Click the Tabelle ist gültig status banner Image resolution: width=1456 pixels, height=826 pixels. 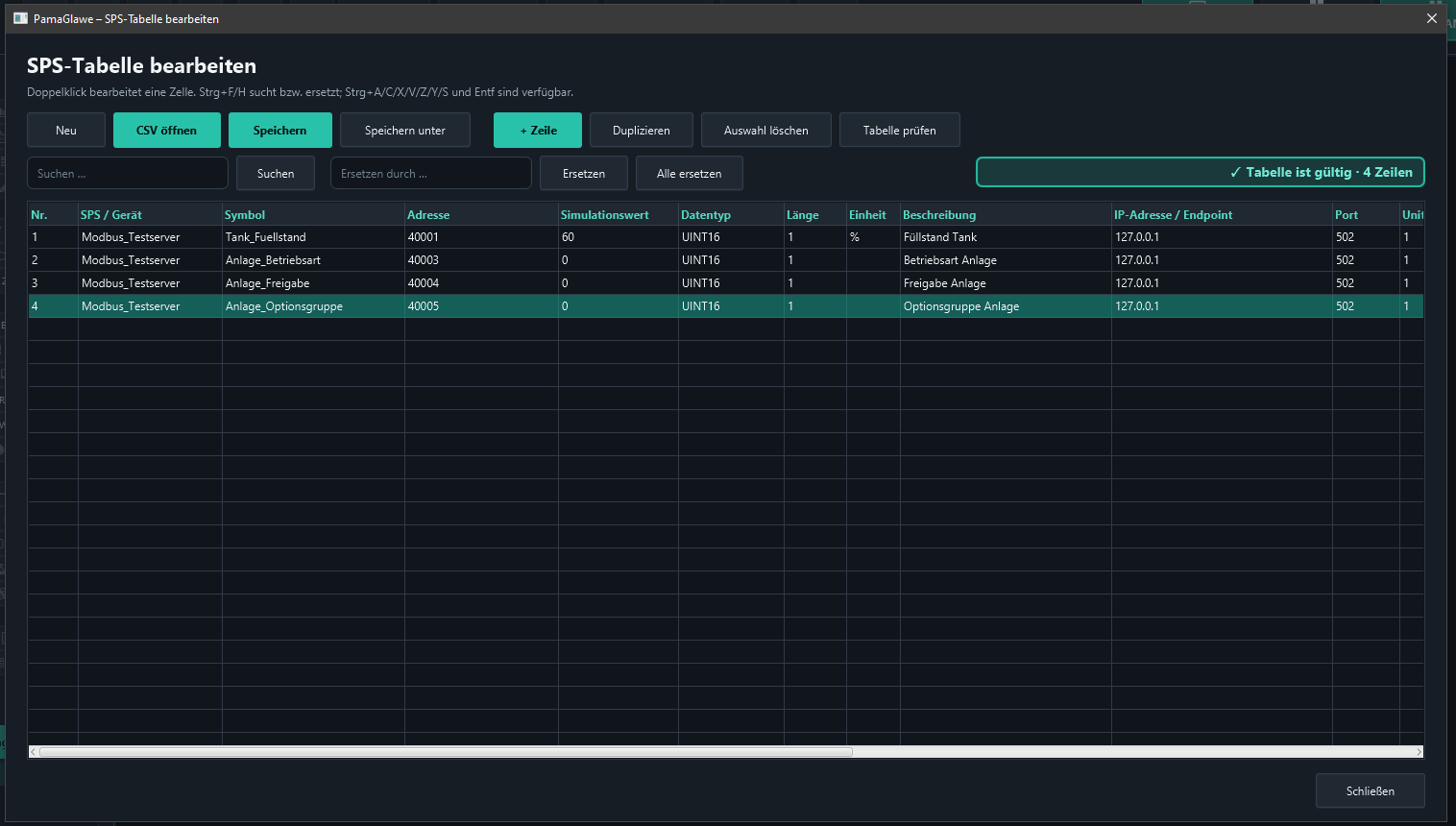1201,172
